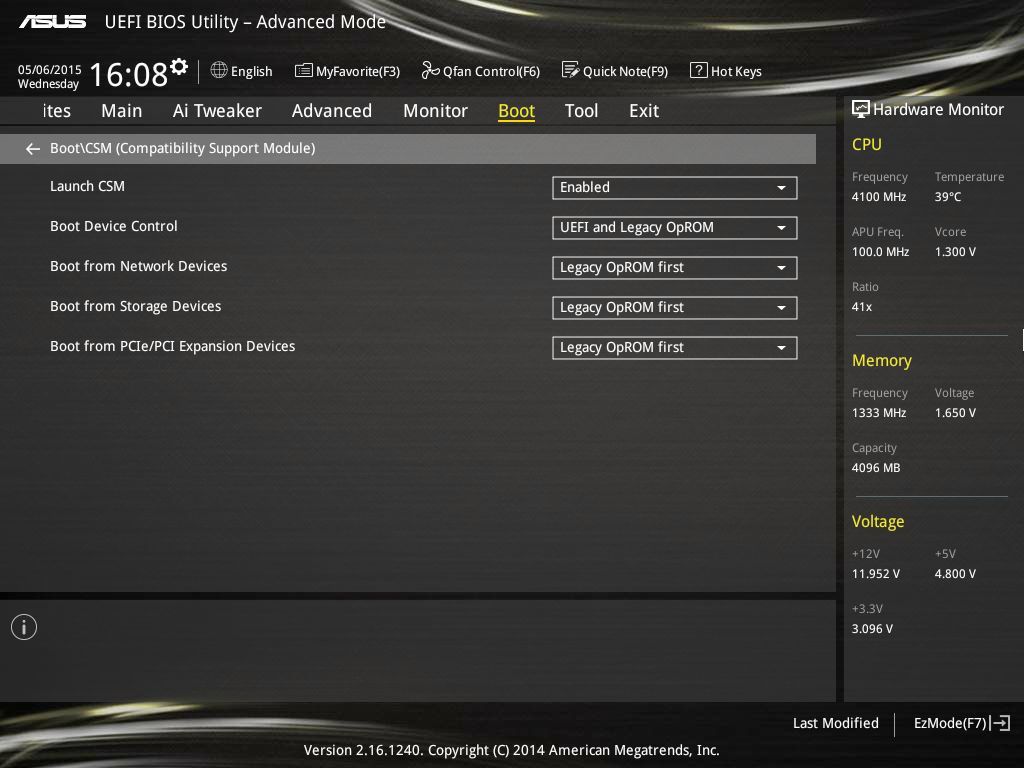The height and width of the screenshot is (768, 1024).
Task: Click the Boot Device Control label
Action: coord(114,226)
